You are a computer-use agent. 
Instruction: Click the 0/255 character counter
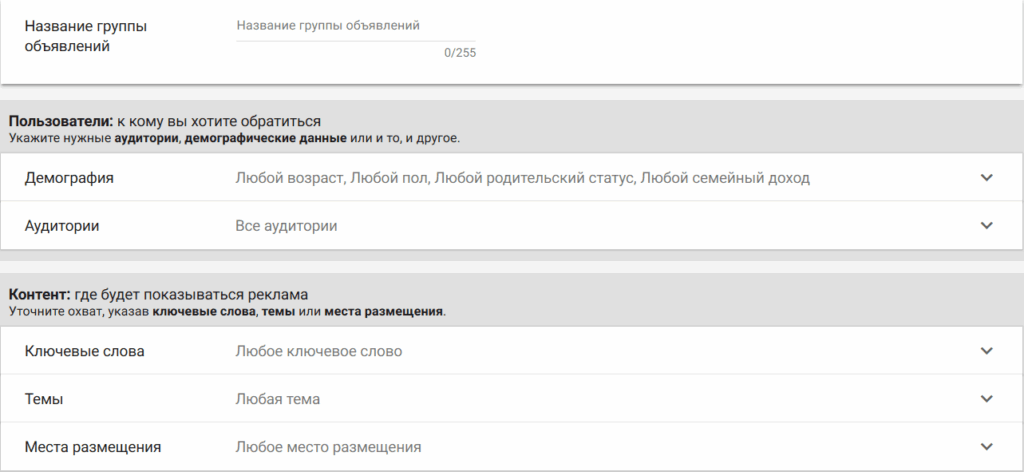coord(460,52)
